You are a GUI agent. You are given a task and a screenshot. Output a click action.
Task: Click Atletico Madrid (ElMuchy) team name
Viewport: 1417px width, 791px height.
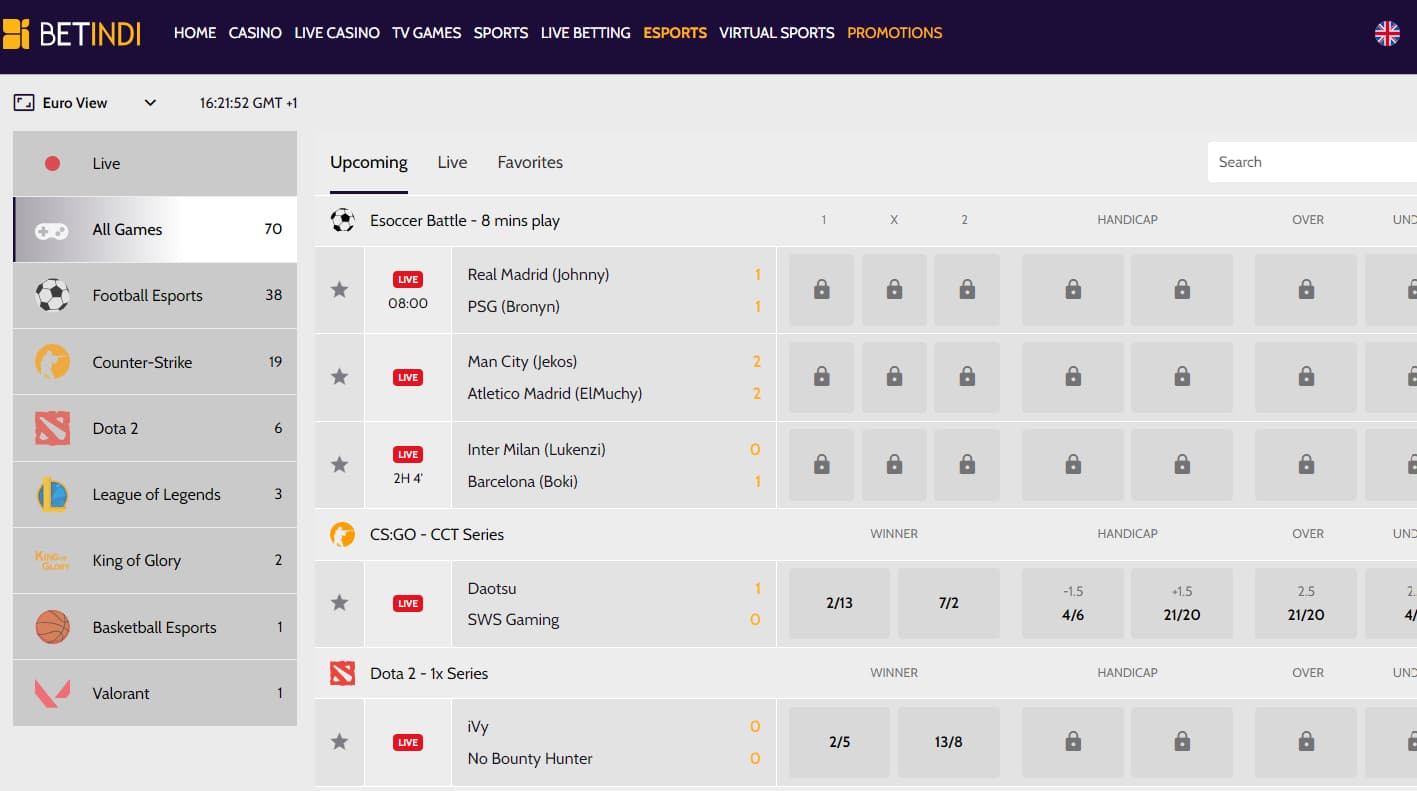point(555,393)
